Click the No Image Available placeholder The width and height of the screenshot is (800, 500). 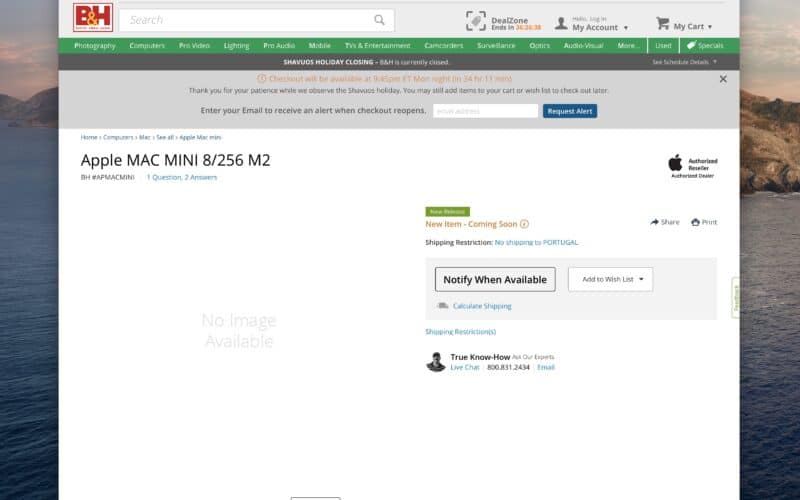[x=239, y=331]
